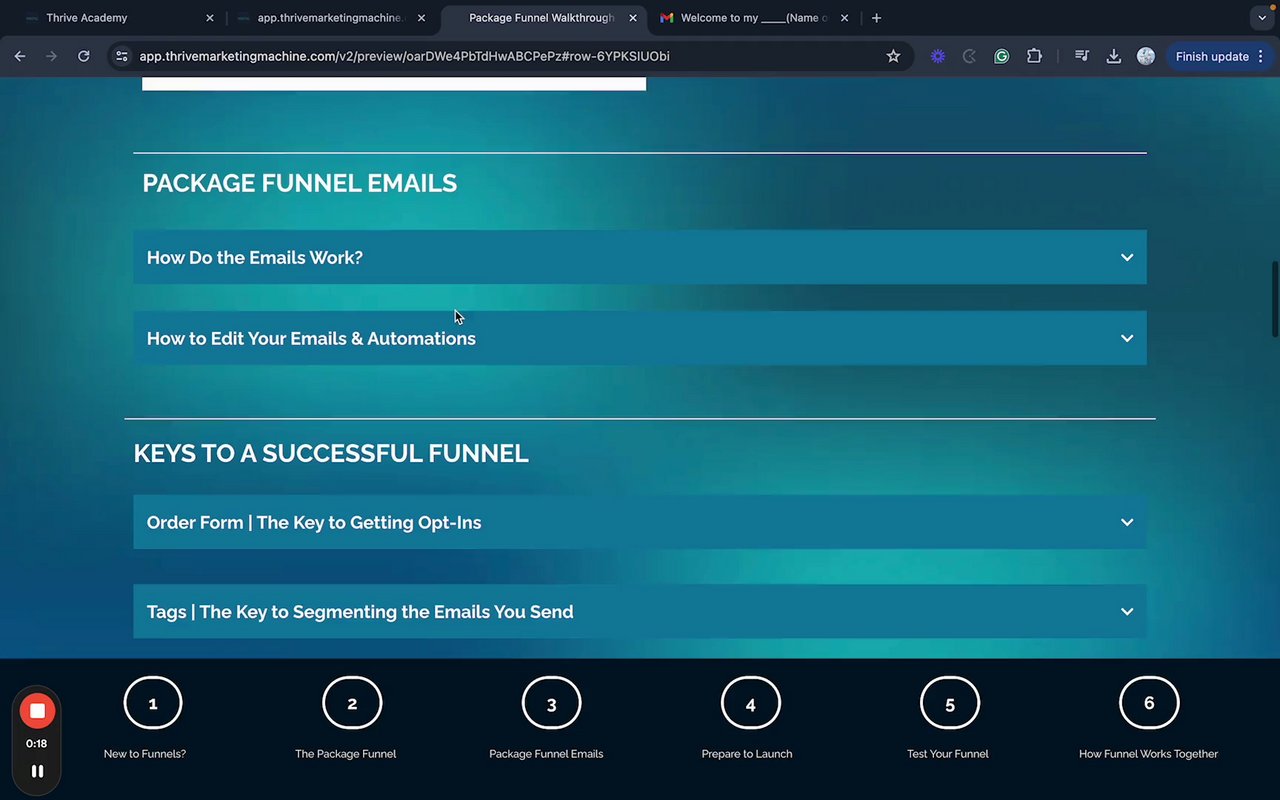Open the Extensions puzzle piece menu
This screenshot has height=800, width=1280.
click(1034, 57)
